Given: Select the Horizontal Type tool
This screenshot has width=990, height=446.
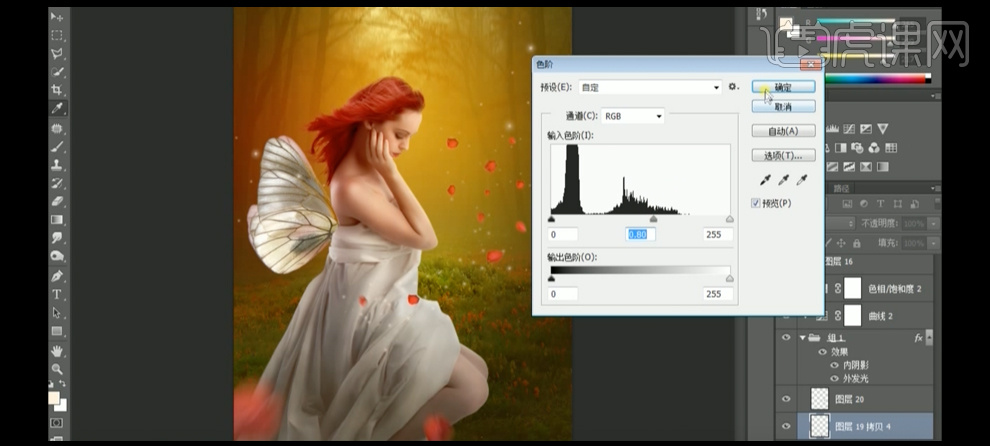Looking at the screenshot, I should coord(57,294).
